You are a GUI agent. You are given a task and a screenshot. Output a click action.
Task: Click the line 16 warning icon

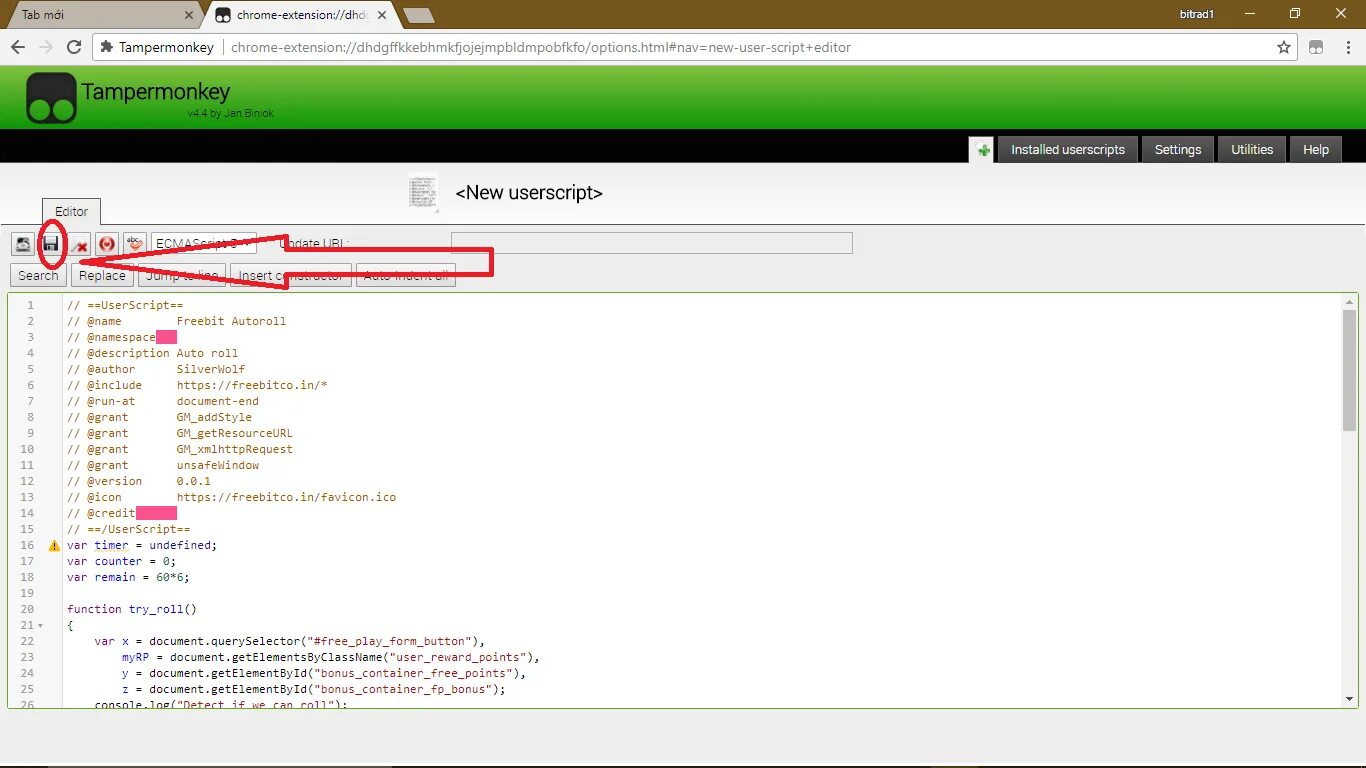click(55, 546)
